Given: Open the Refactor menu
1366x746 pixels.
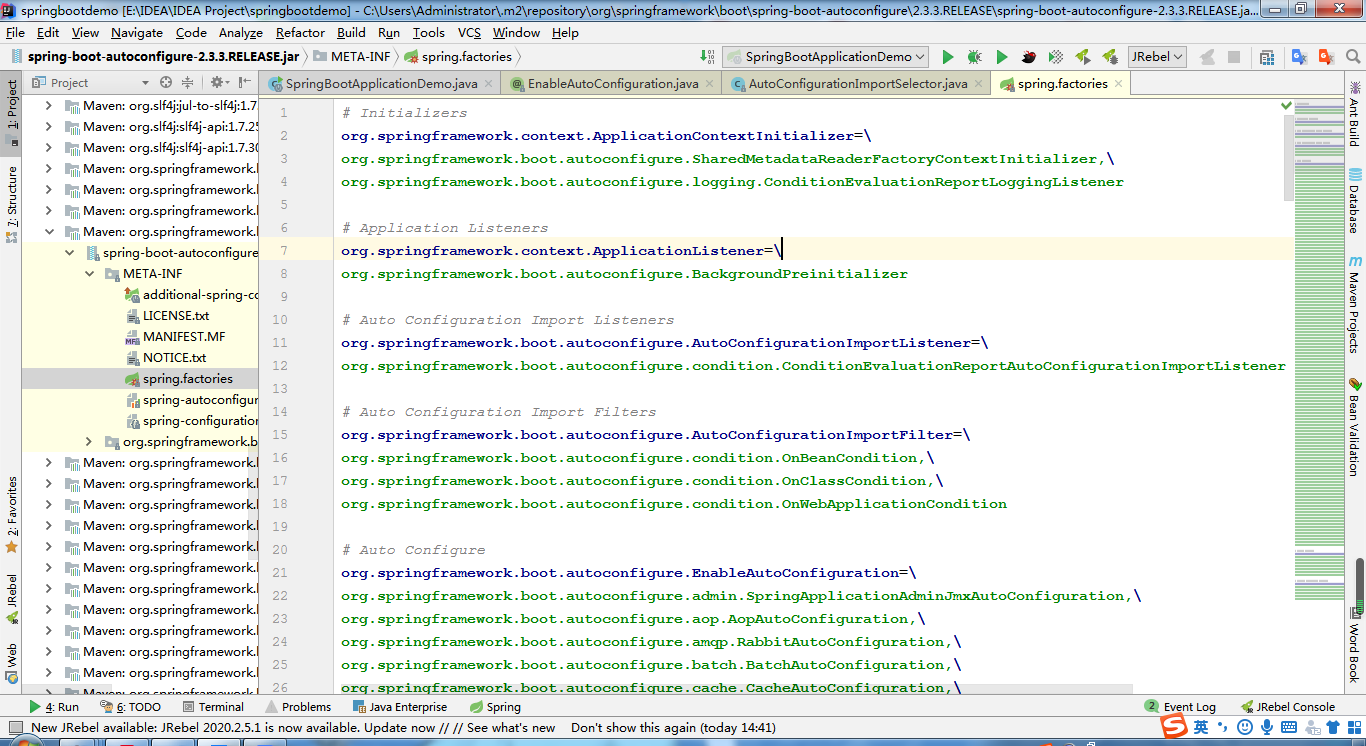Looking at the screenshot, I should pos(300,32).
